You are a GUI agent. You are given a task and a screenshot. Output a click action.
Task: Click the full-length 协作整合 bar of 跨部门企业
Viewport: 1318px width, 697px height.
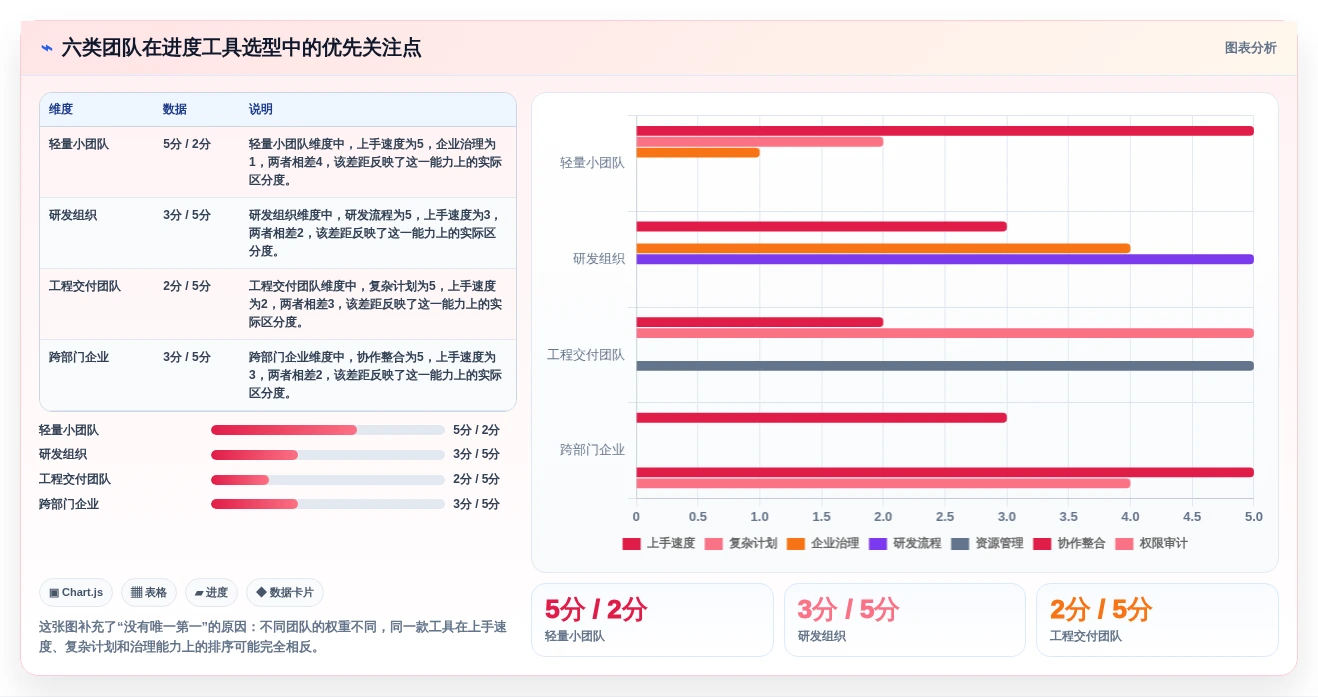[945, 472]
